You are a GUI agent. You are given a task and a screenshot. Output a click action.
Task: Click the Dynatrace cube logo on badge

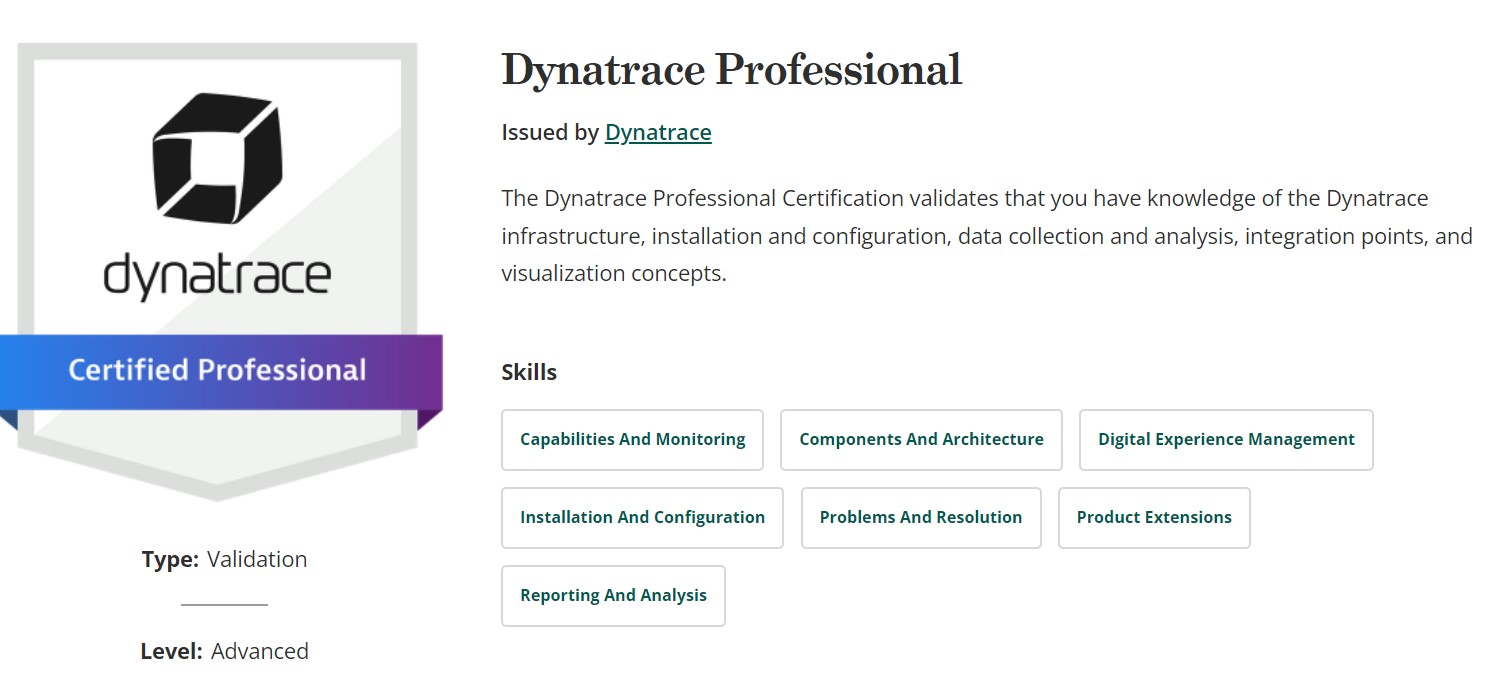pos(217,158)
